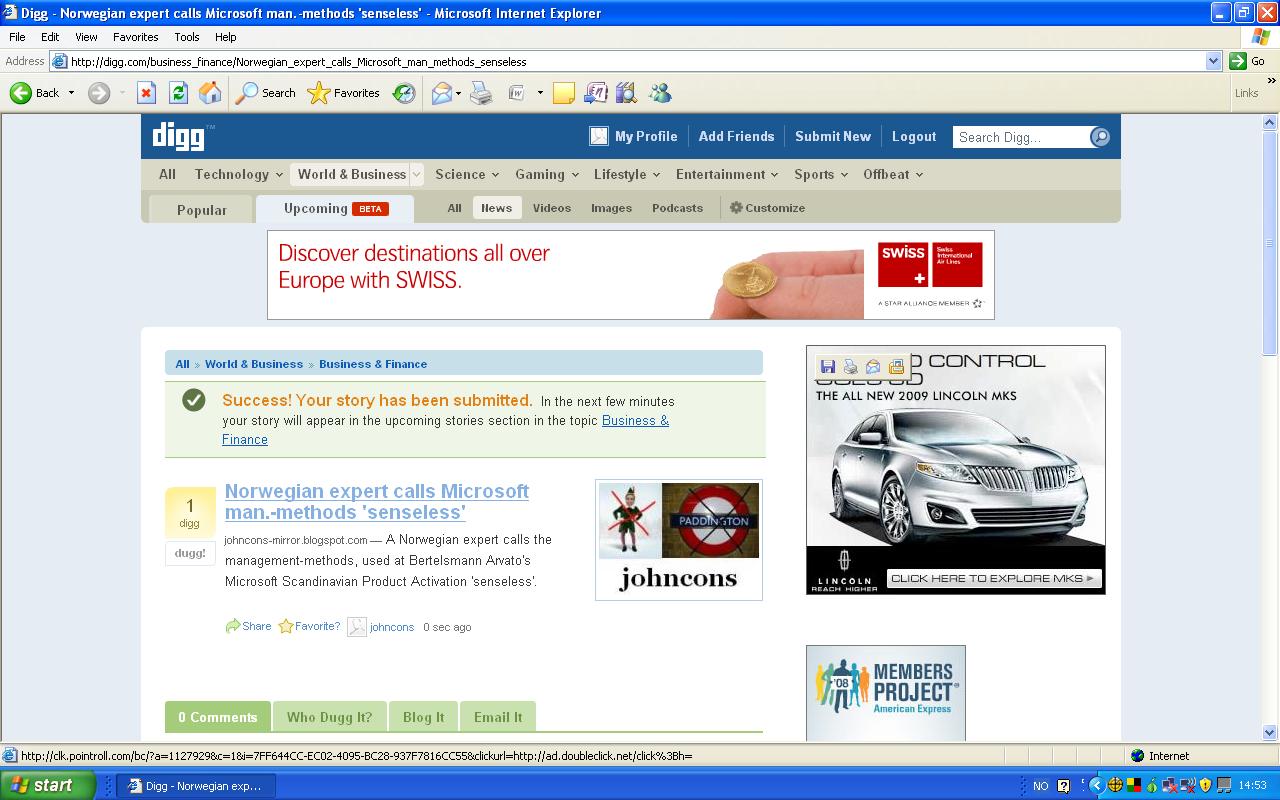Click the magnifier button in Digg search

[x=1100, y=137]
